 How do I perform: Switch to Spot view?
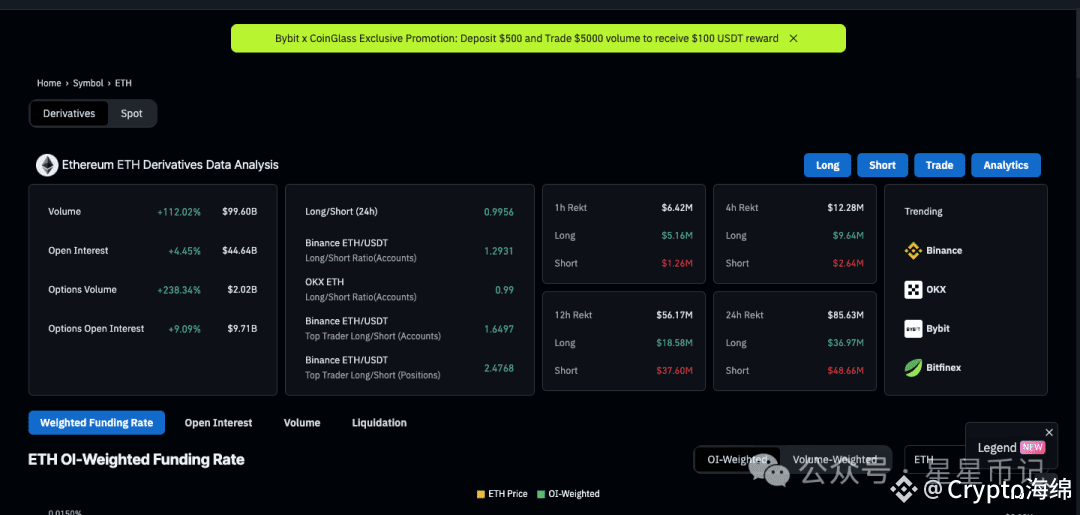[x=132, y=114]
